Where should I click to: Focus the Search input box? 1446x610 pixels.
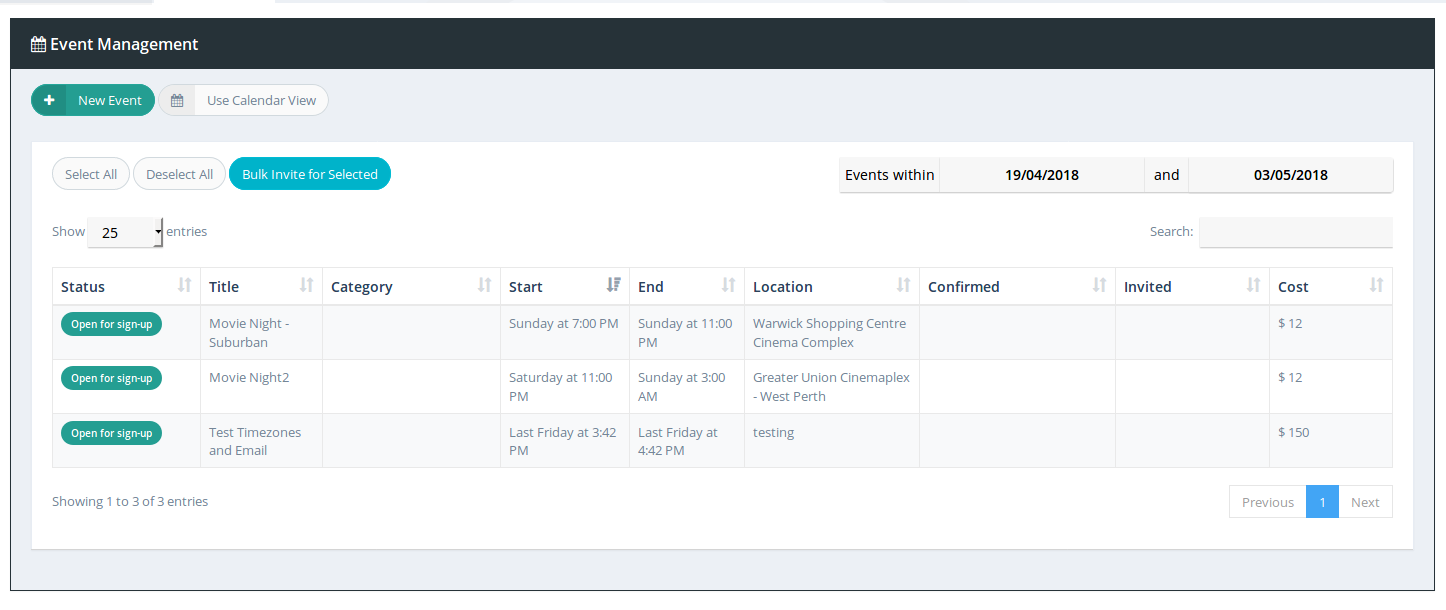click(x=1296, y=232)
